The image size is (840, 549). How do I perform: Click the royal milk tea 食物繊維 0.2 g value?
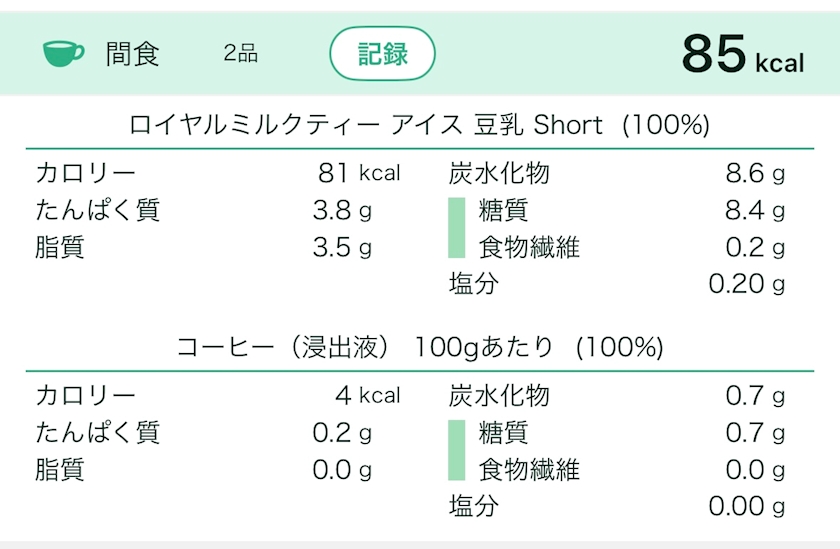(755, 247)
